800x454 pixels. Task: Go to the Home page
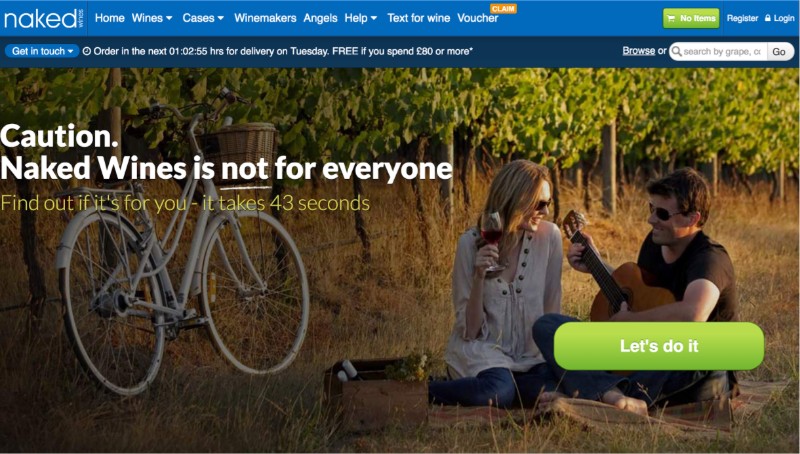coord(110,18)
